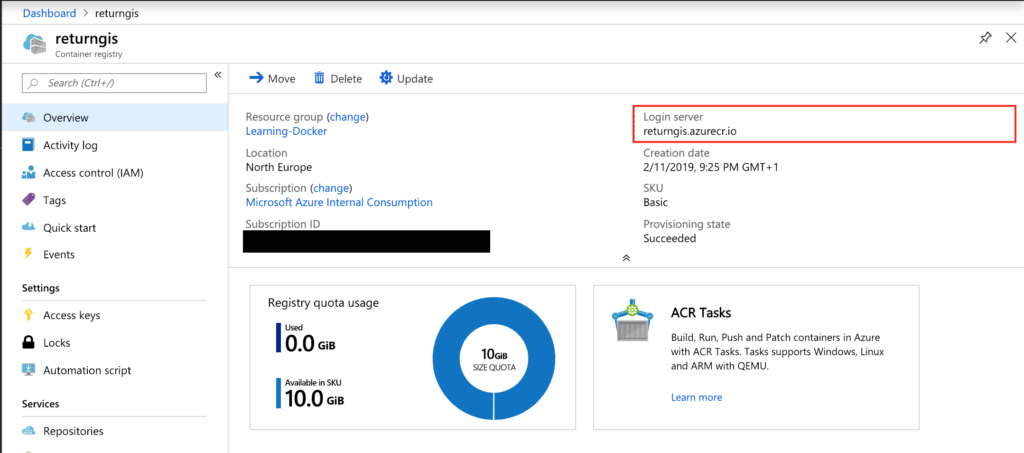
Task: Click the Delete trash can icon
Action: click(x=319, y=78)
